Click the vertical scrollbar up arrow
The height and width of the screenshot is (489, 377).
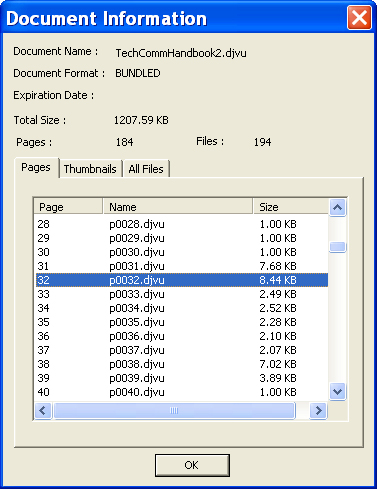337,208
